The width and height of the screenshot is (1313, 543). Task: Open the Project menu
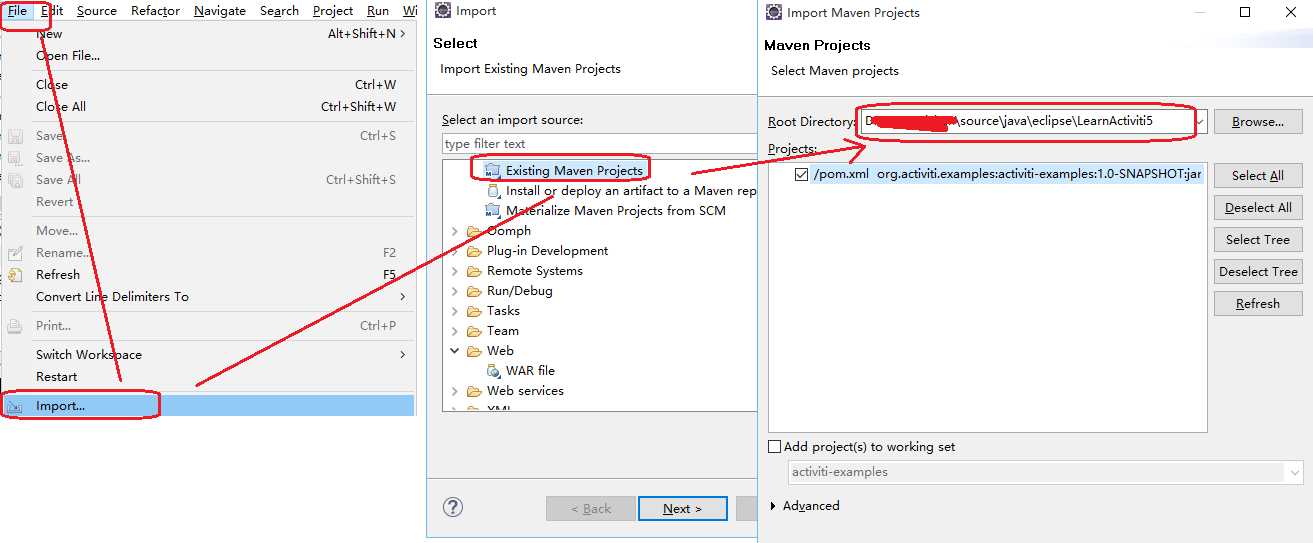click(333, 11)
